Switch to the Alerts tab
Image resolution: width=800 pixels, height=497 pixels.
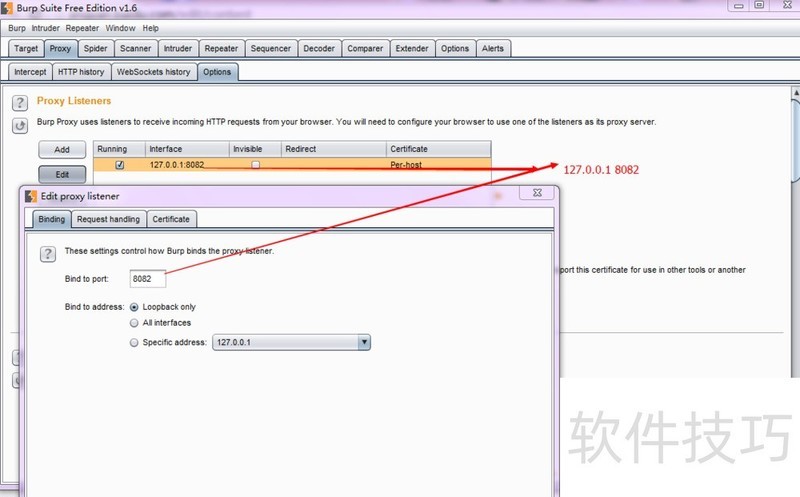(x=492, y=48)
